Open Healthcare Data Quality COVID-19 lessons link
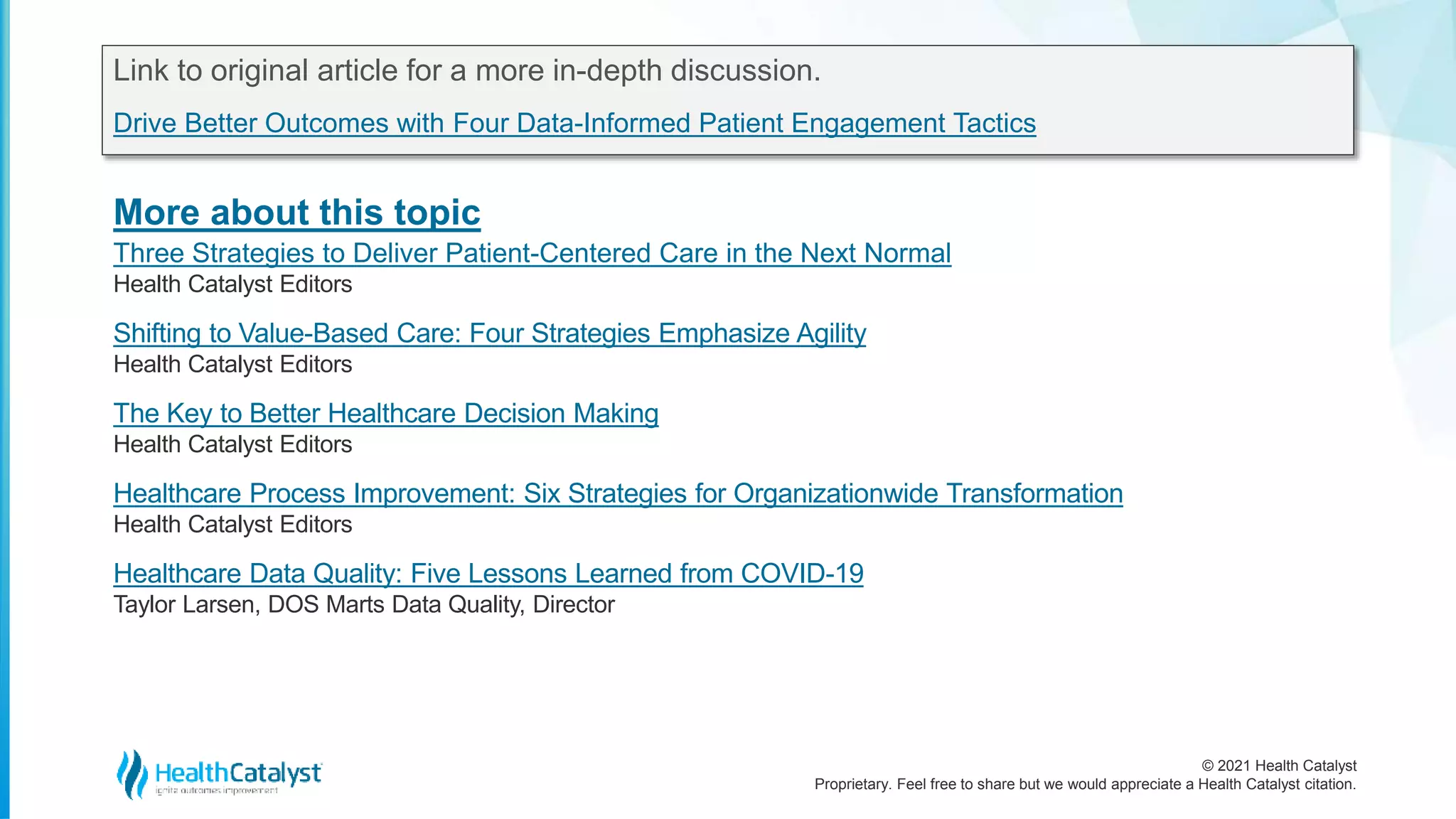 488,574
